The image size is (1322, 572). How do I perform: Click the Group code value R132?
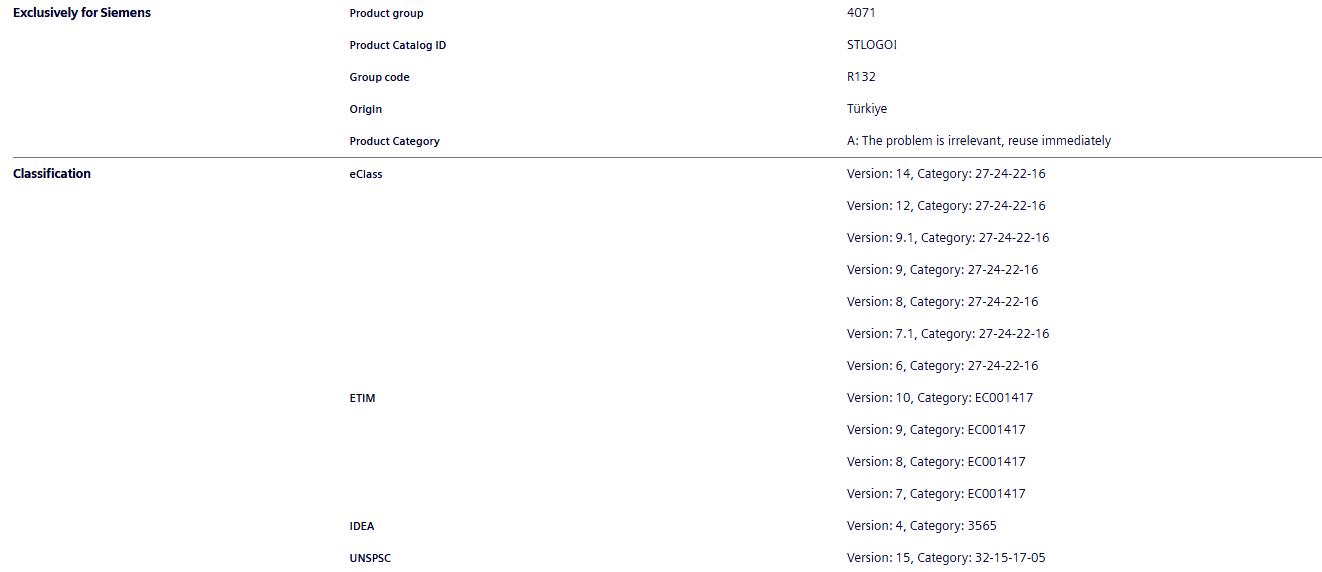pos(861,77)
